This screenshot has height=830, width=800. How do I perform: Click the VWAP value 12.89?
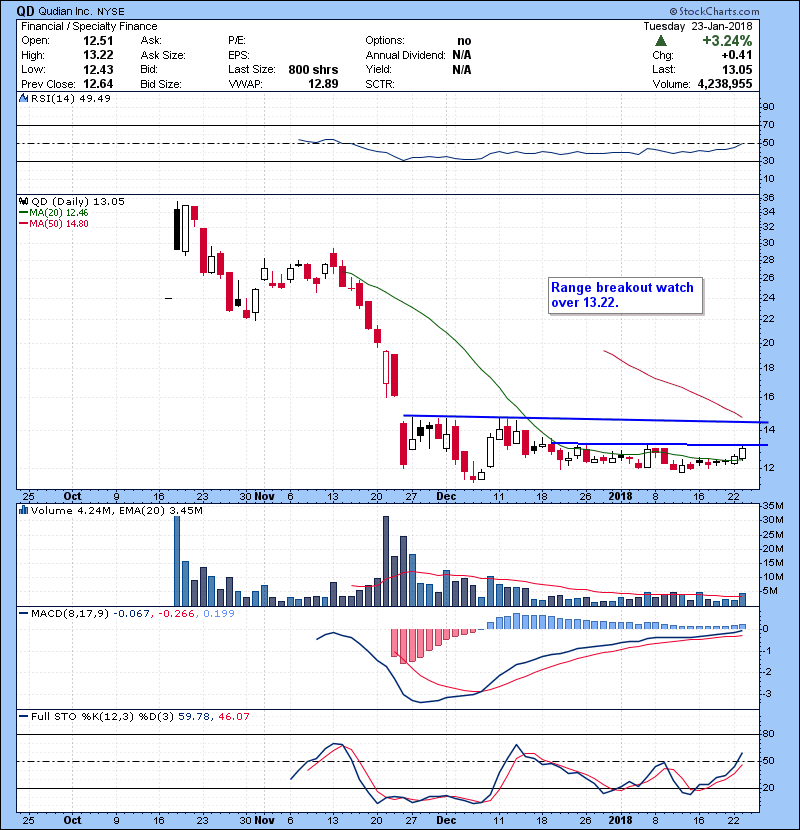tap(323, 84)
